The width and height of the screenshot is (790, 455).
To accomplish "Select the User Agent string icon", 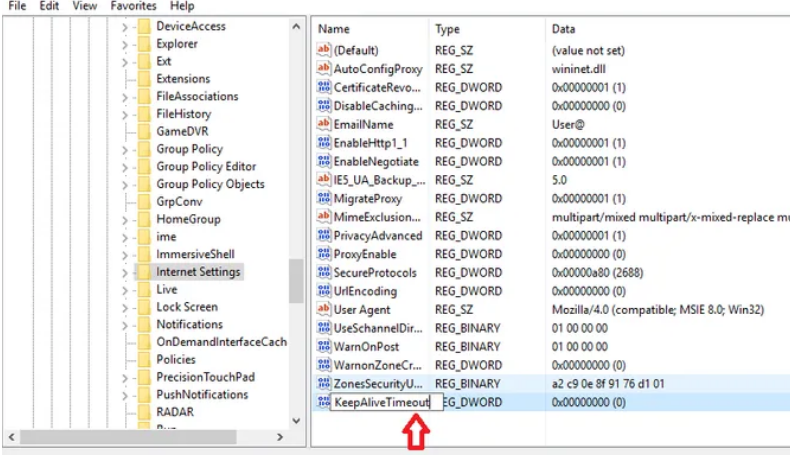I will [323, 309].
